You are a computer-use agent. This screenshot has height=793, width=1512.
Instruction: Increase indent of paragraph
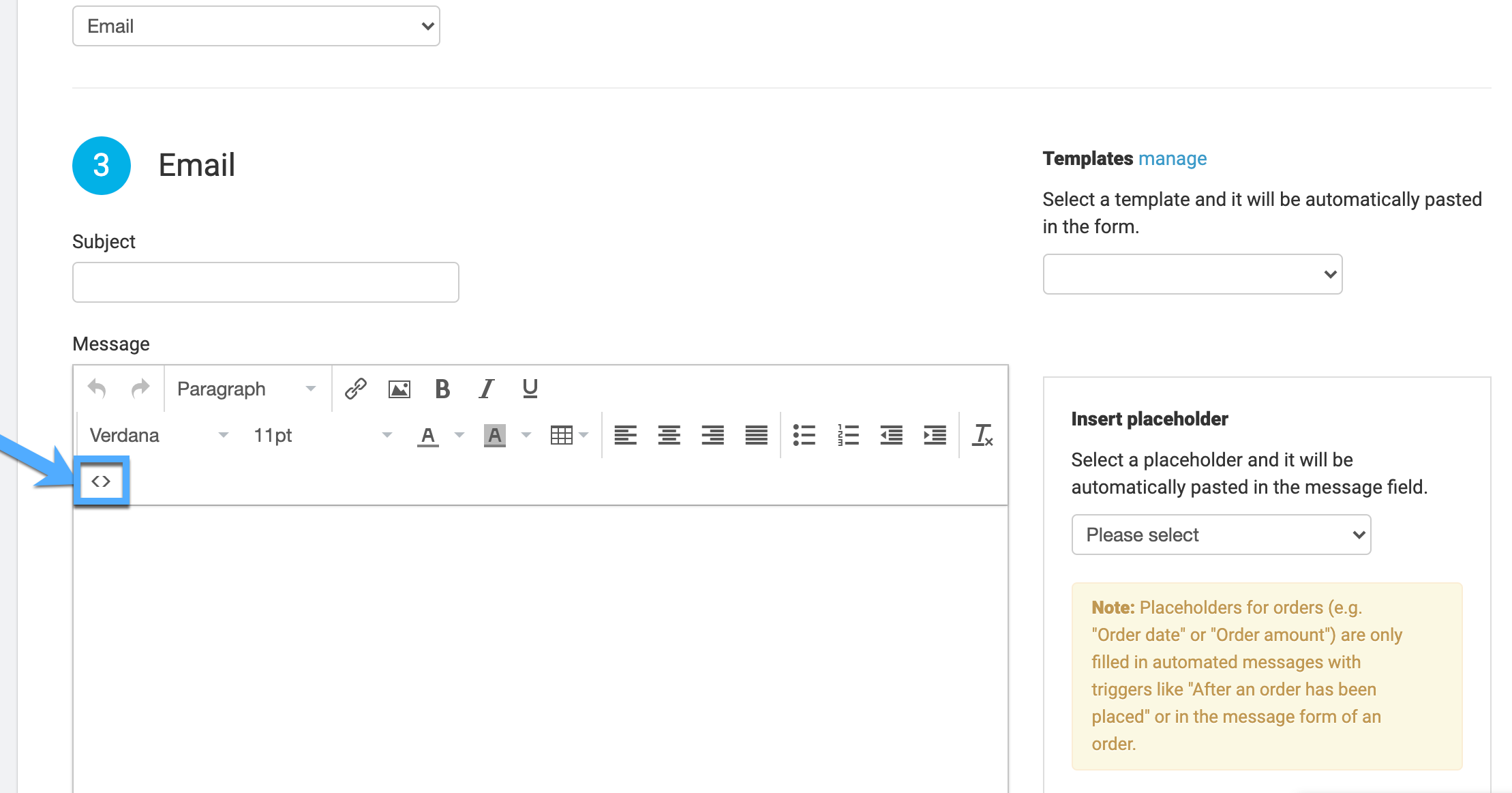coord(935,435)
